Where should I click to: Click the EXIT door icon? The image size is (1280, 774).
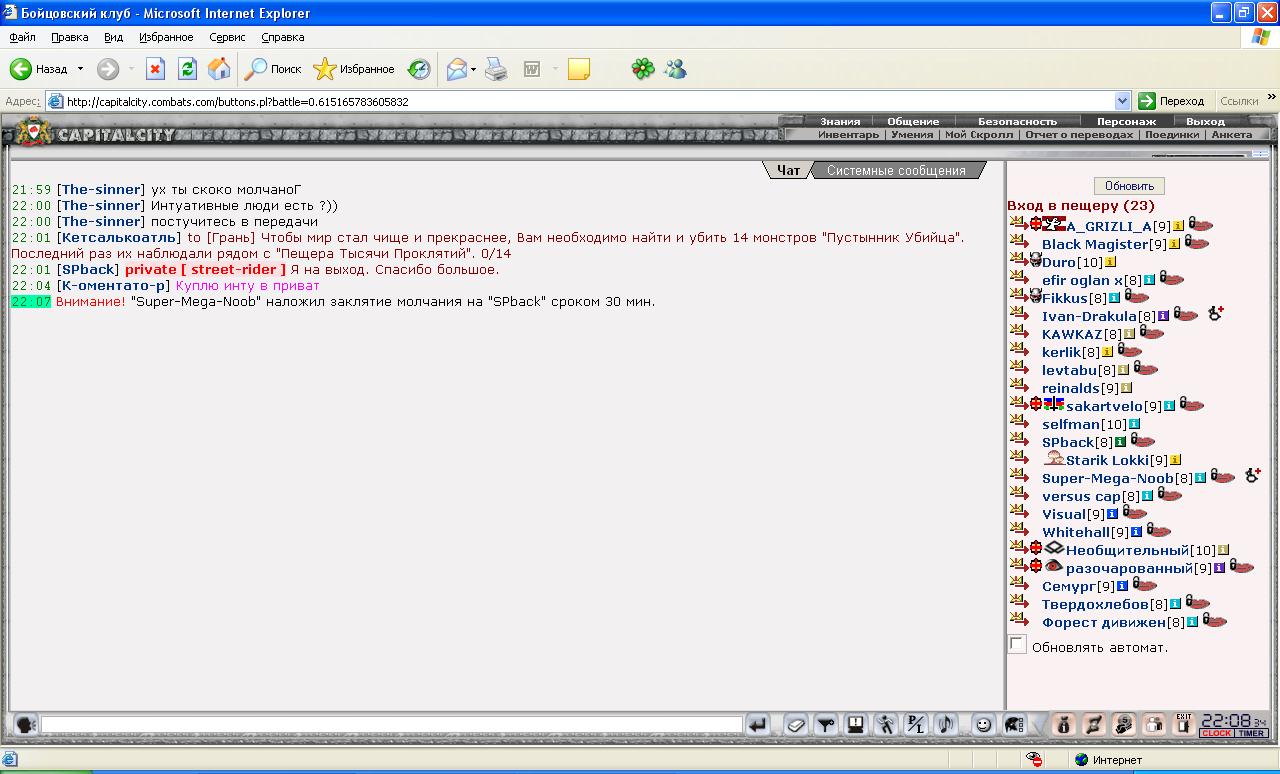[1184, 725]
